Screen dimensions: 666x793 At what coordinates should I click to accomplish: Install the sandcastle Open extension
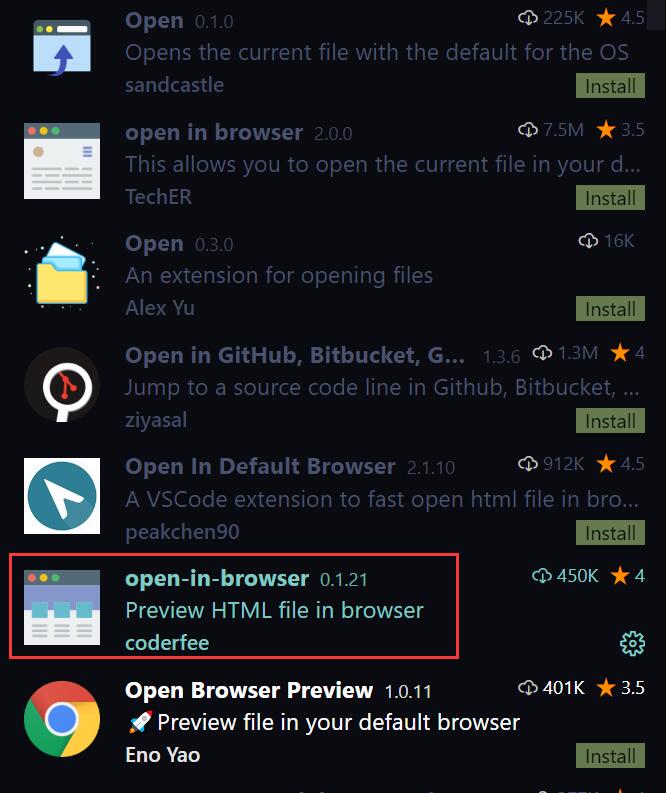pyautogui.click(x=610, y=86)
